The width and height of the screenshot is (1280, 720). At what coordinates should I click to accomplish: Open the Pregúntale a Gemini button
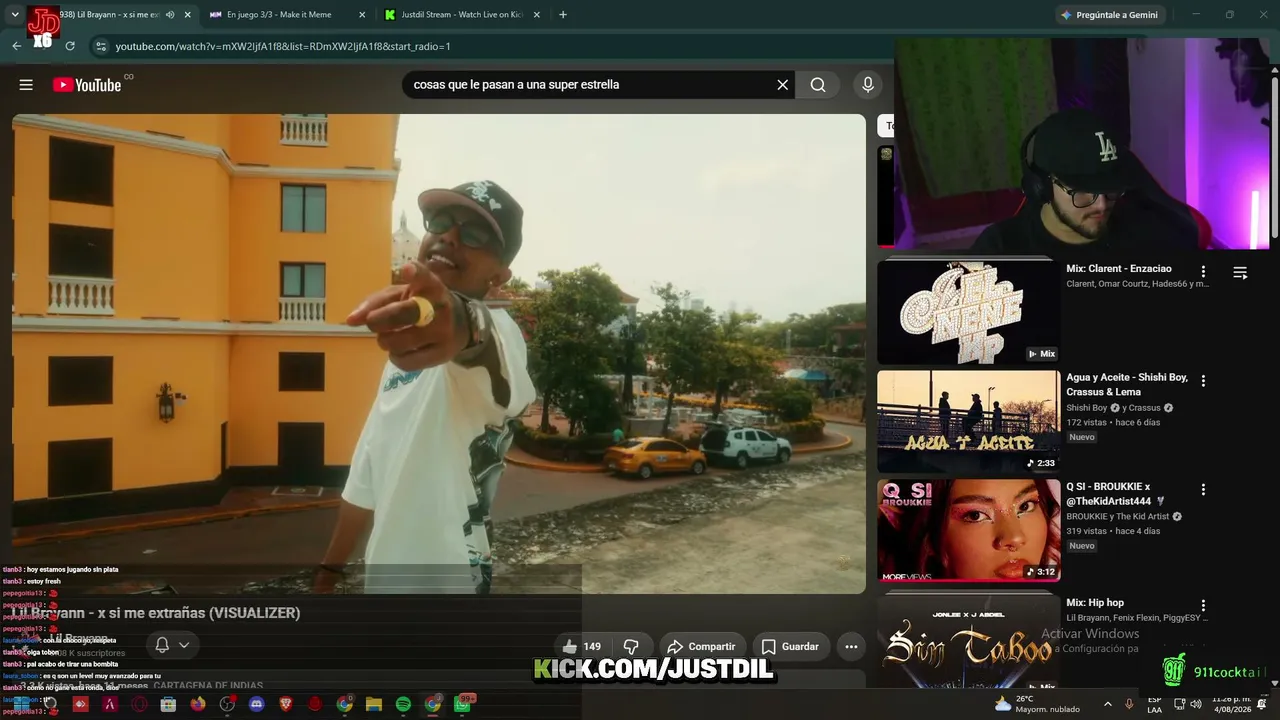pyautogui.click(x=1110, y=15)
